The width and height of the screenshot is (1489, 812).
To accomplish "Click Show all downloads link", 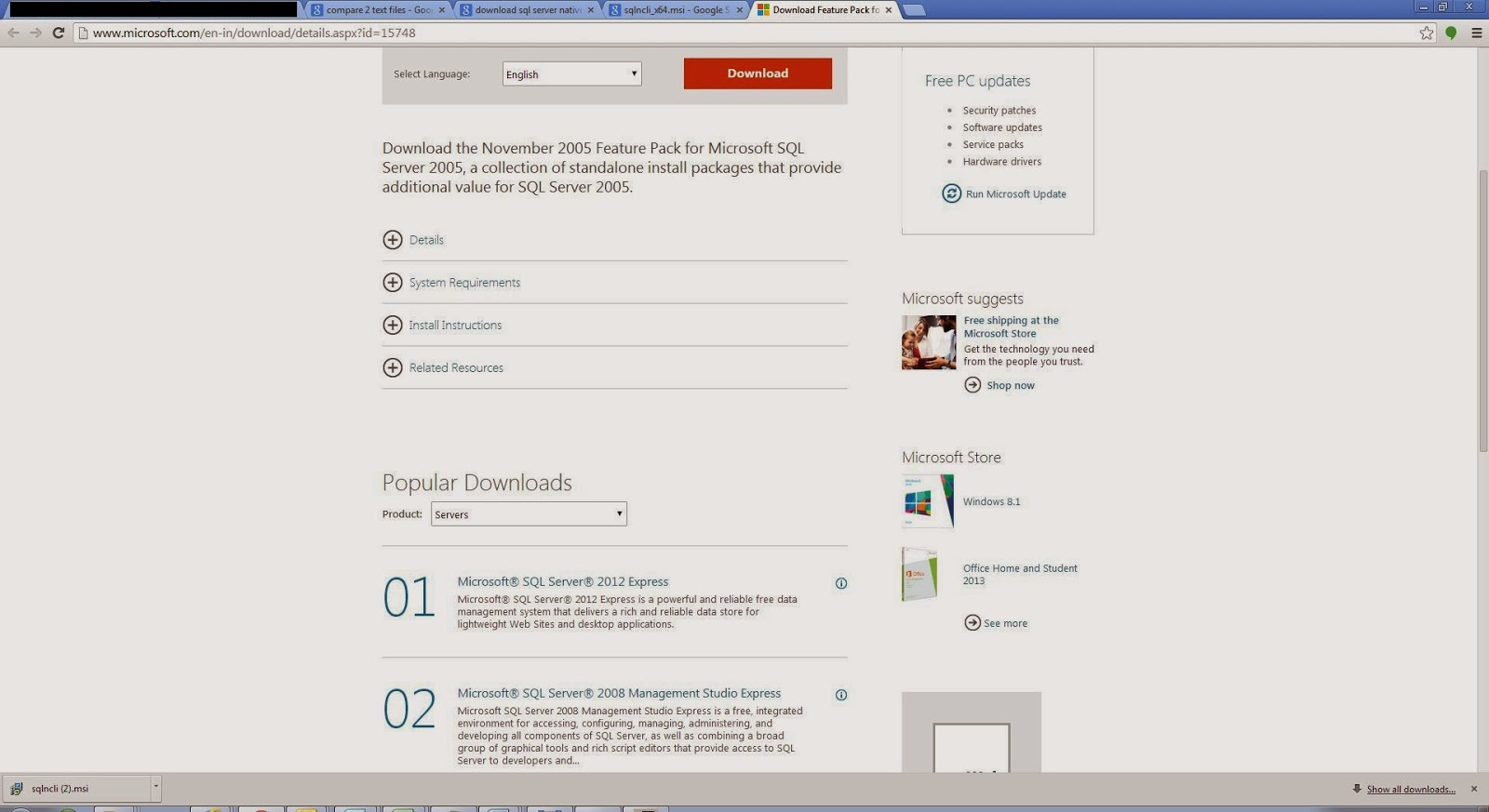I will 1411,790.
